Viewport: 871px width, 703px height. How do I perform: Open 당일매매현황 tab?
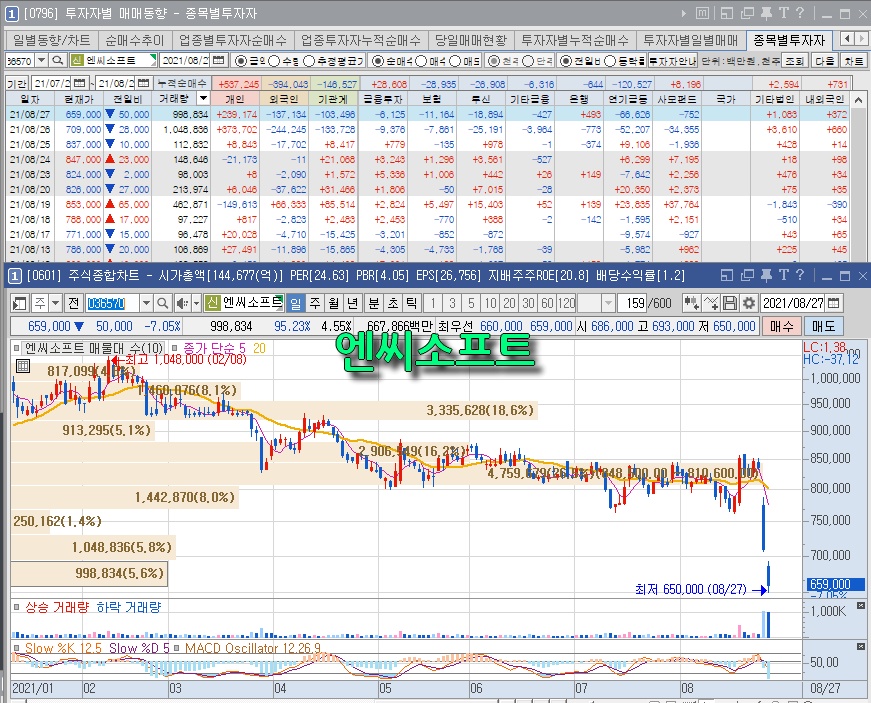[470, 40]
